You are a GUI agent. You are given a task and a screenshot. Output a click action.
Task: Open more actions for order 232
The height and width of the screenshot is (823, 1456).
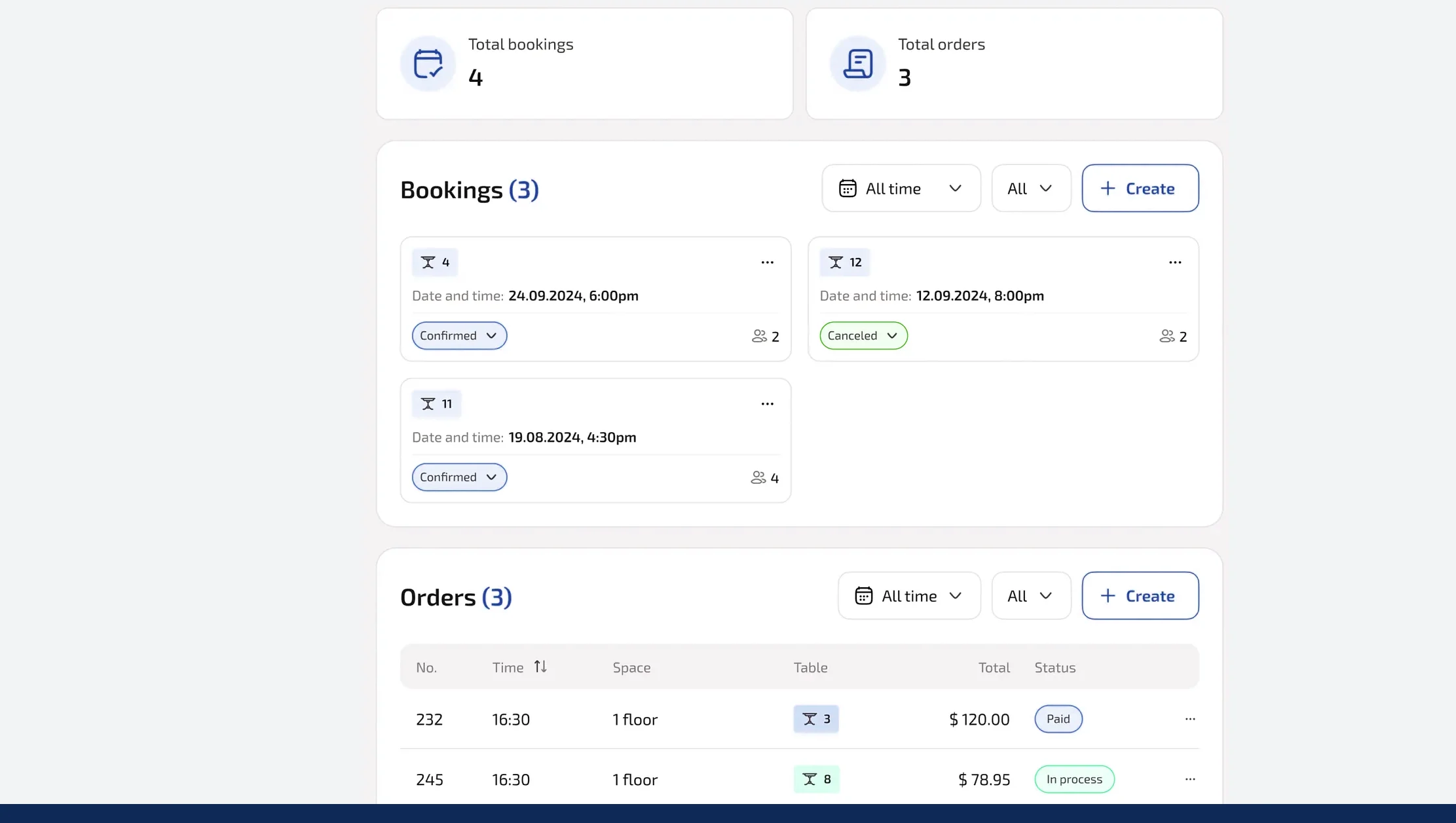tap(1189, 719)
